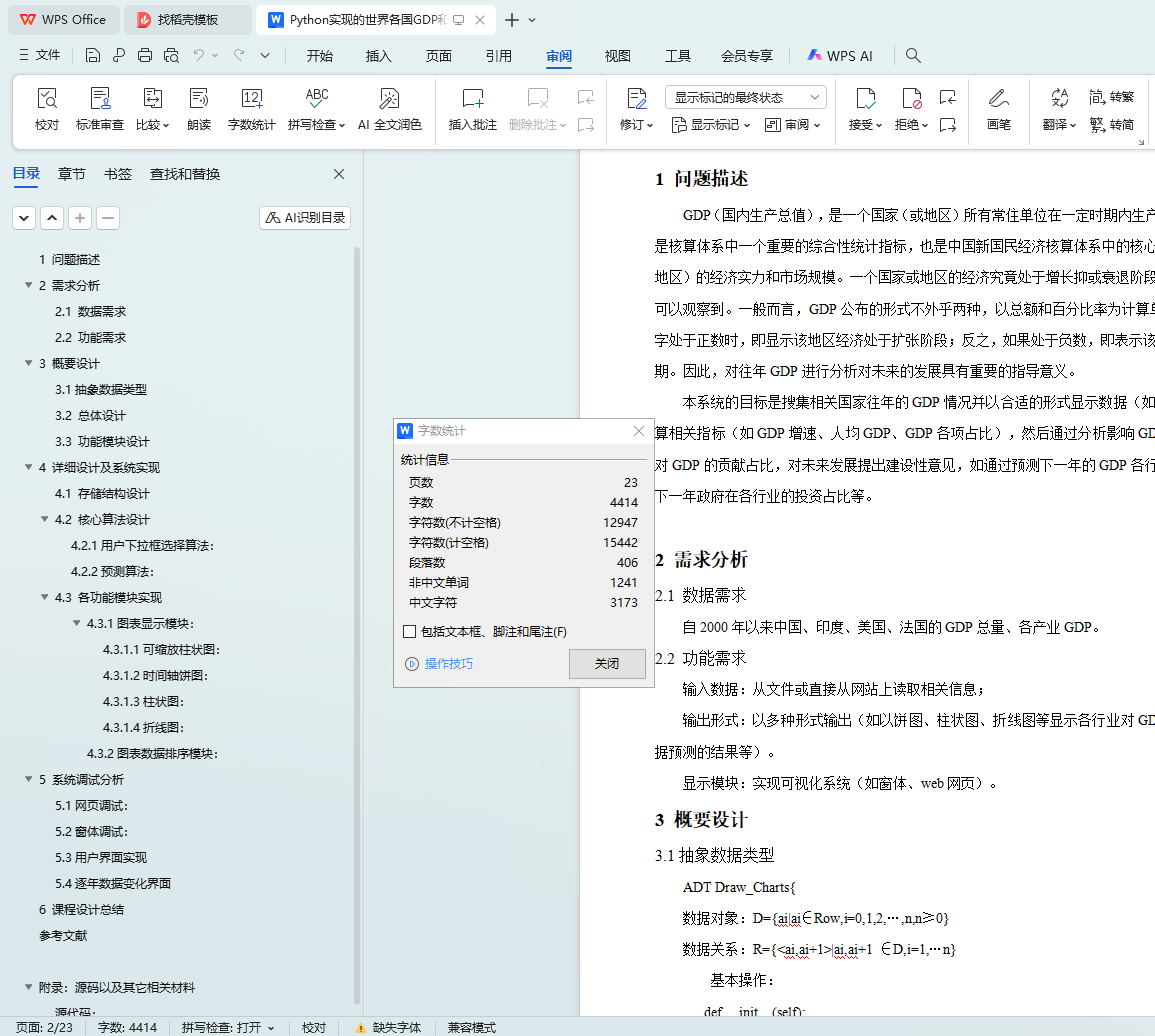
Task: Click the AI识别目录 button
Action: [305, 218]
